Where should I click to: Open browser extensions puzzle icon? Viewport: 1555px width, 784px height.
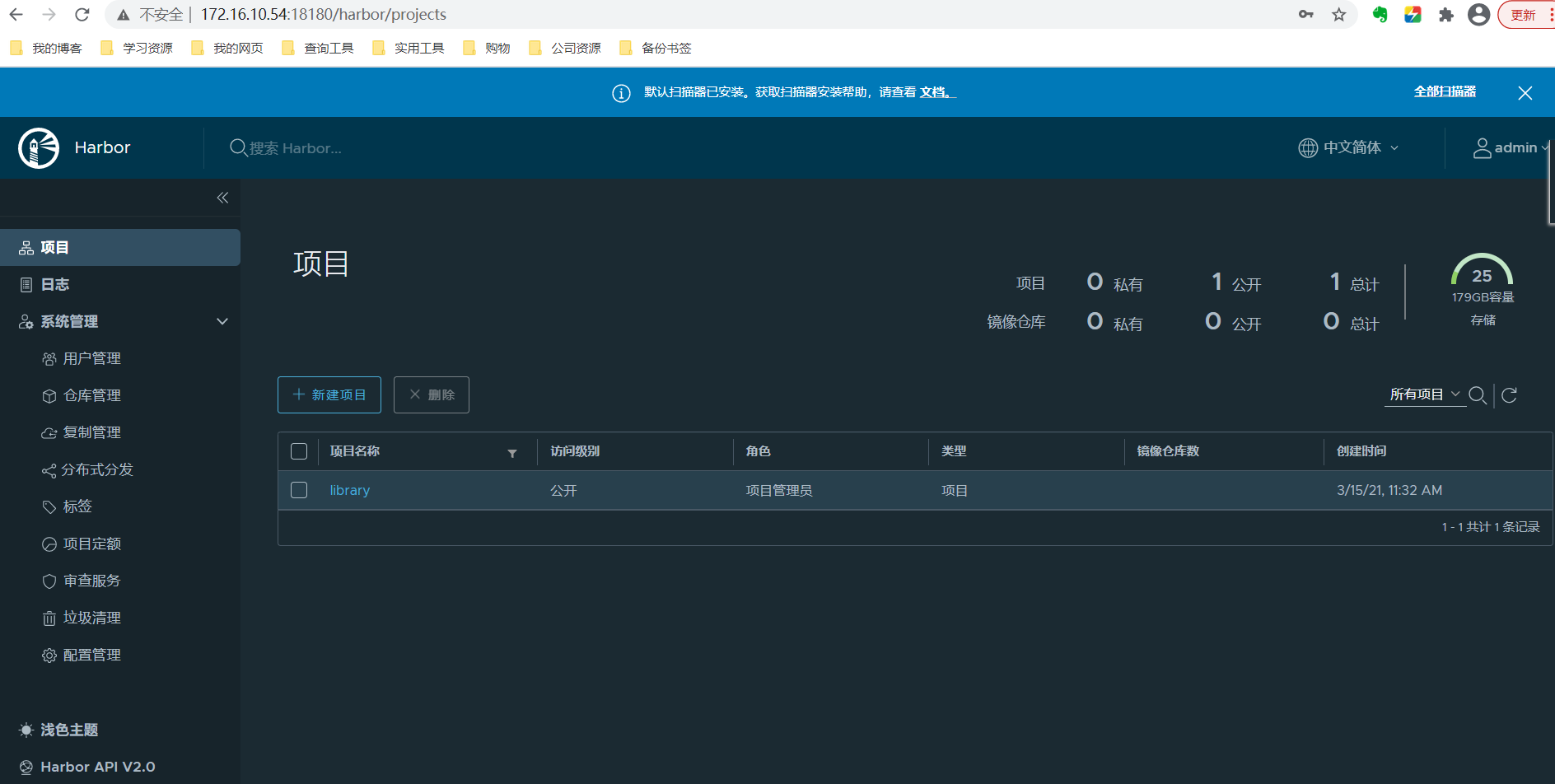point(1446,14)
